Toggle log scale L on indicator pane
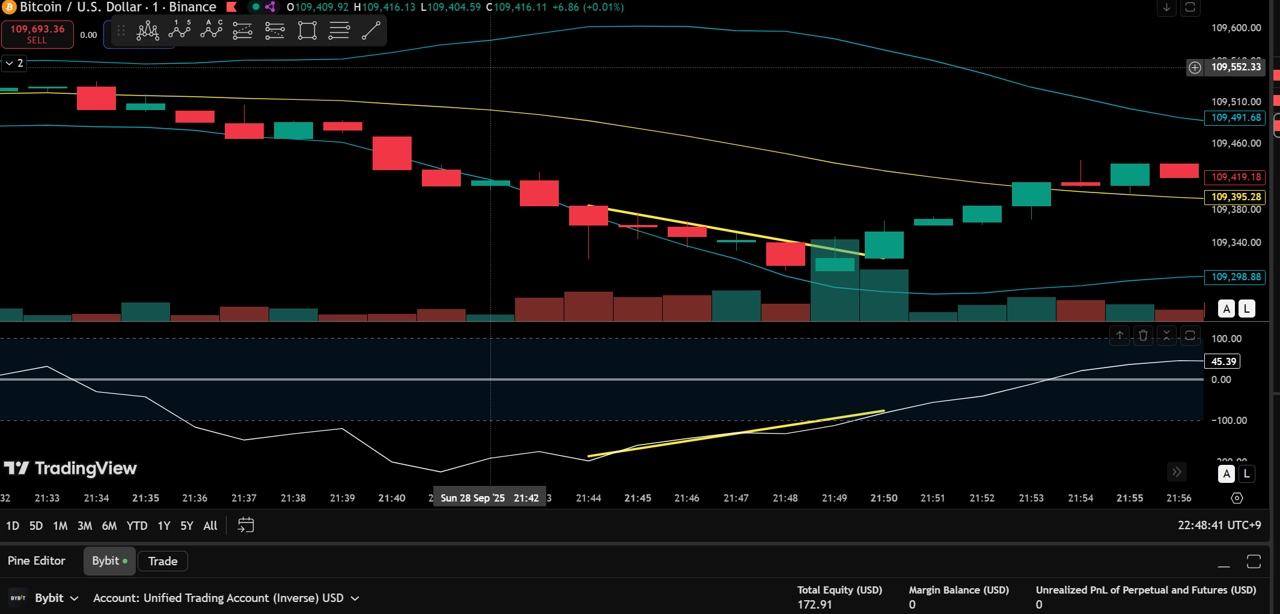 (1246, 473)
